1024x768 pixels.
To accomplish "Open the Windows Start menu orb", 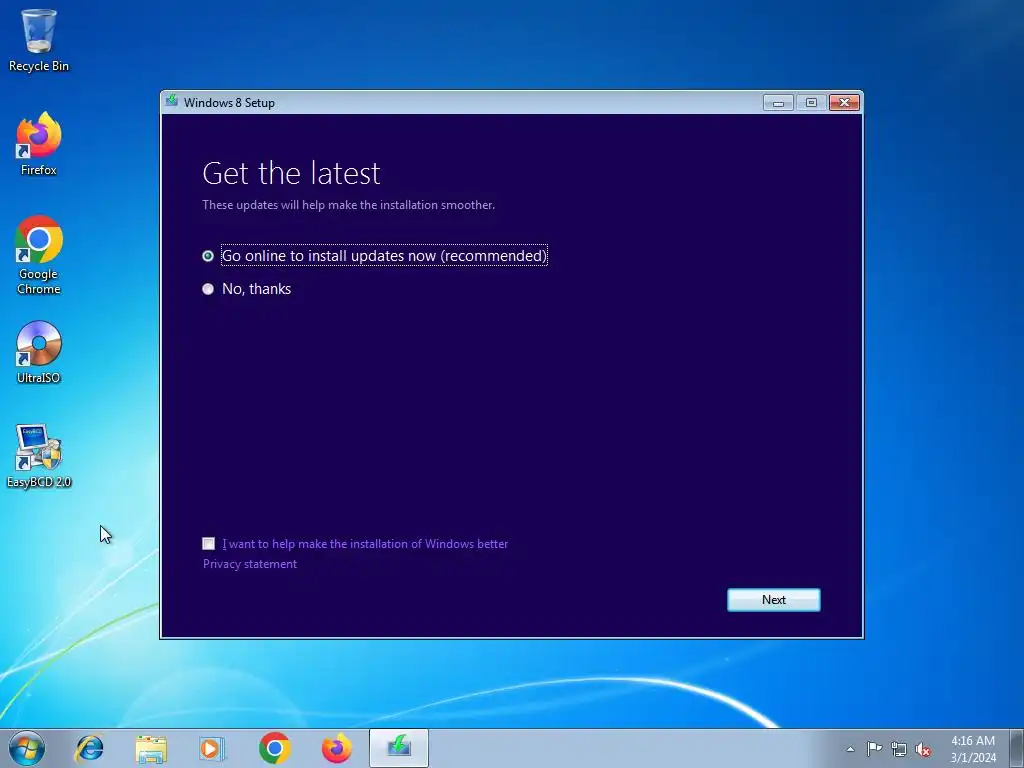I will (27, 748).
